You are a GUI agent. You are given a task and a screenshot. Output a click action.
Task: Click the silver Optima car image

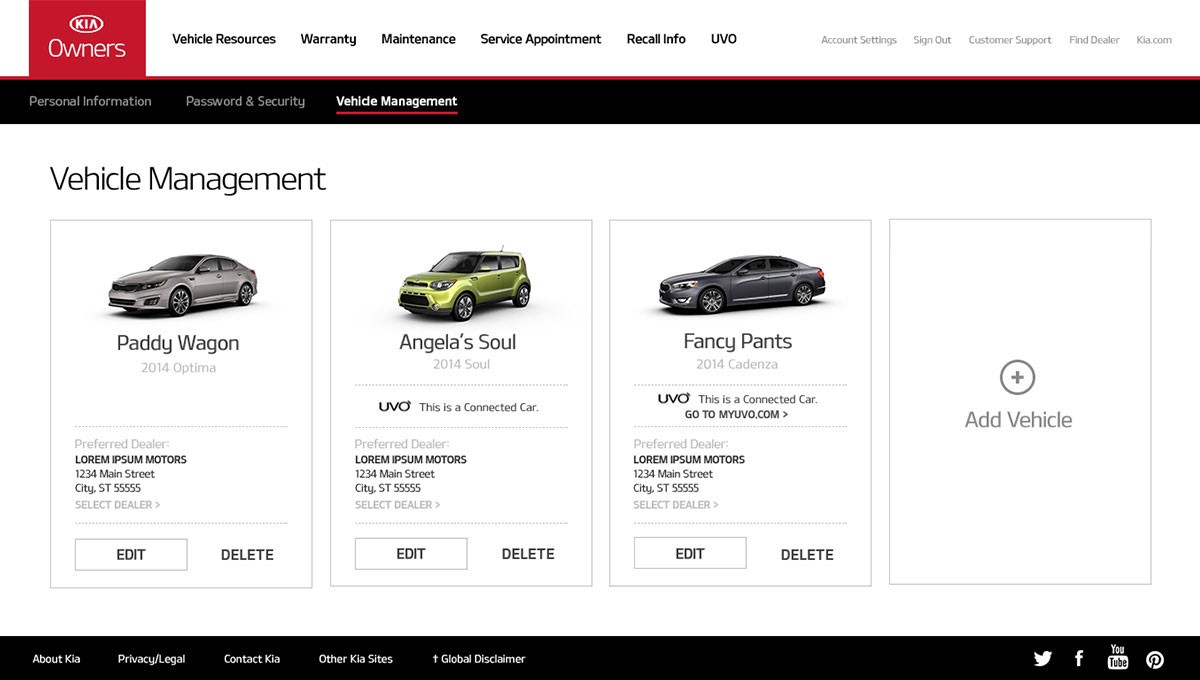181,285
